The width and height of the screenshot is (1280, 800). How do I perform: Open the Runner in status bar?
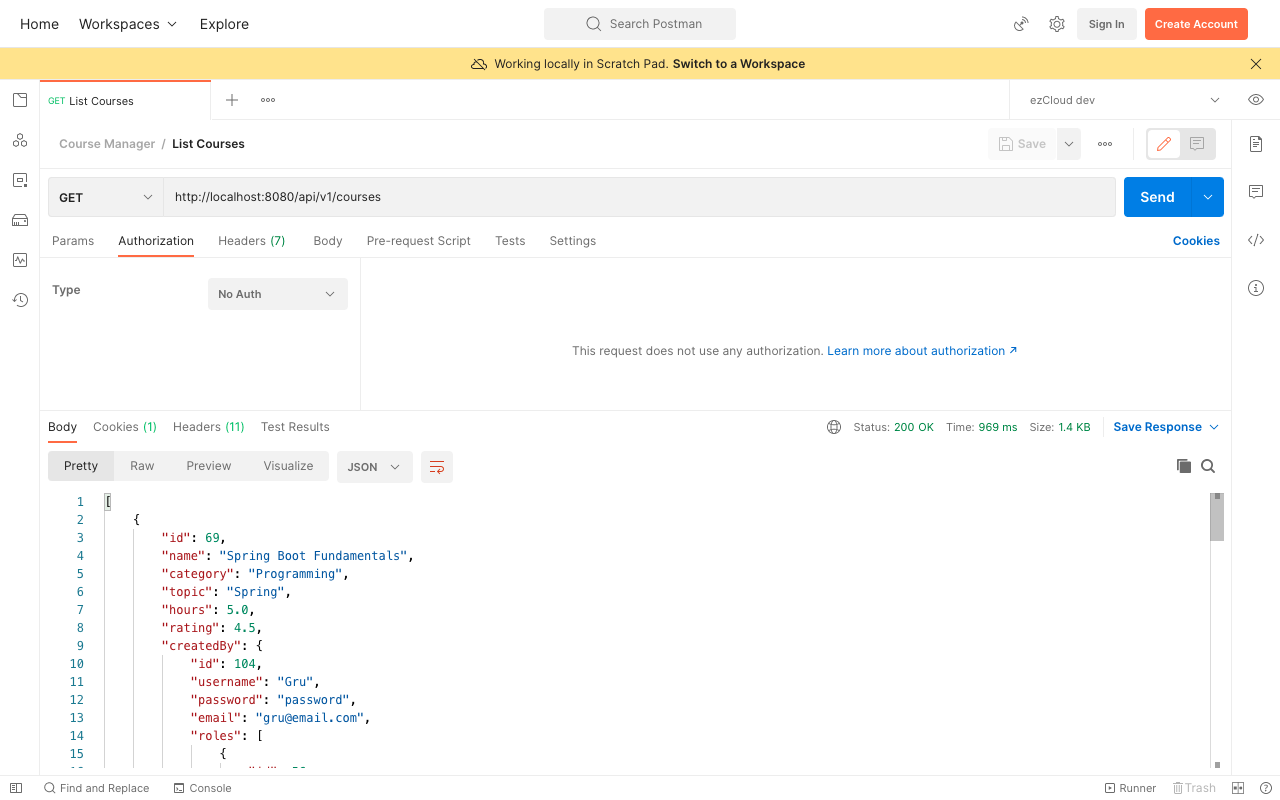coord(1130,788)
